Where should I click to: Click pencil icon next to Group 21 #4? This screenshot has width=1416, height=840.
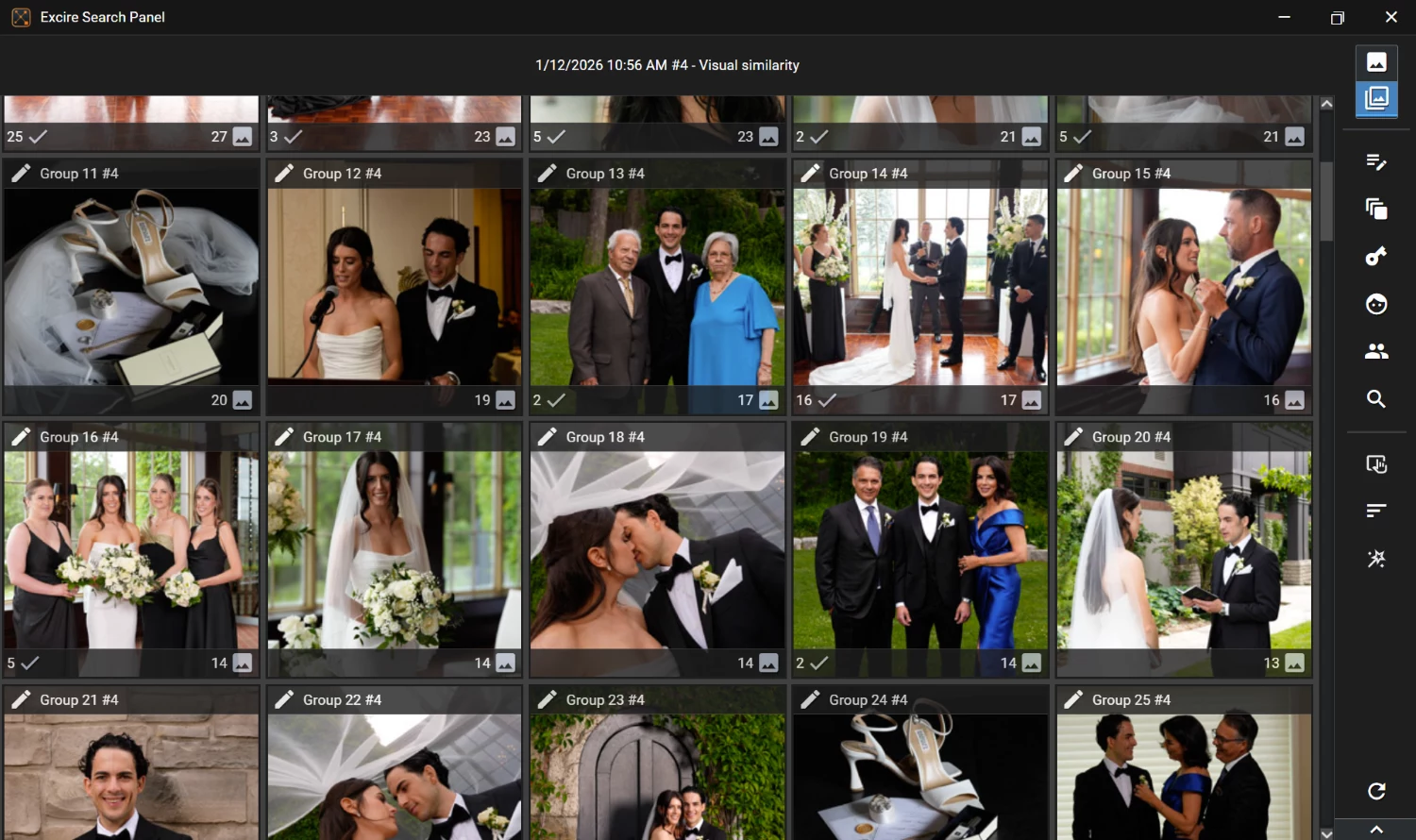click(21, 700)
